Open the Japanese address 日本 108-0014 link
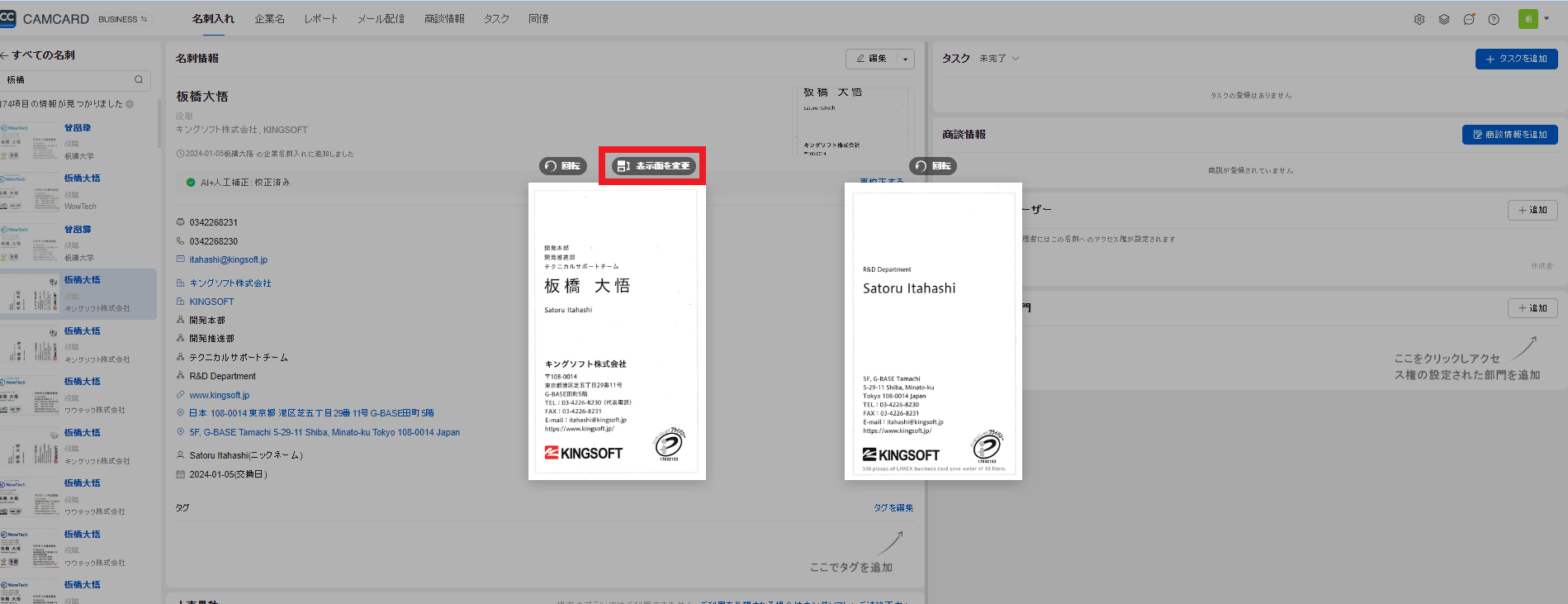Viewport: 1568px width, 604px height. click(x=311, y=413)
